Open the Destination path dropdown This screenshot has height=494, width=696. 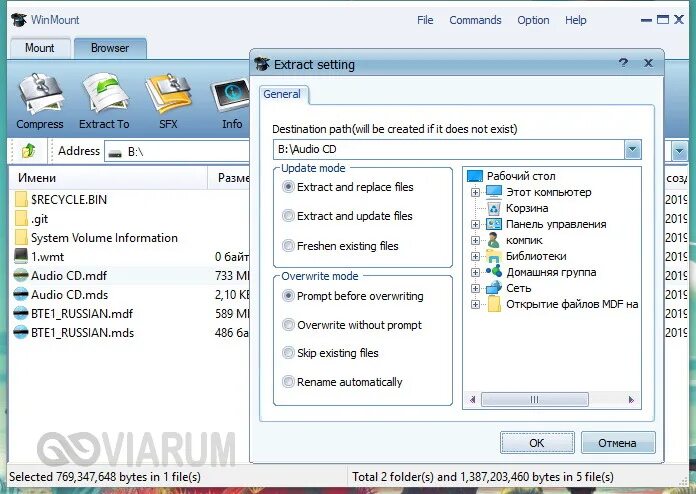633,150
